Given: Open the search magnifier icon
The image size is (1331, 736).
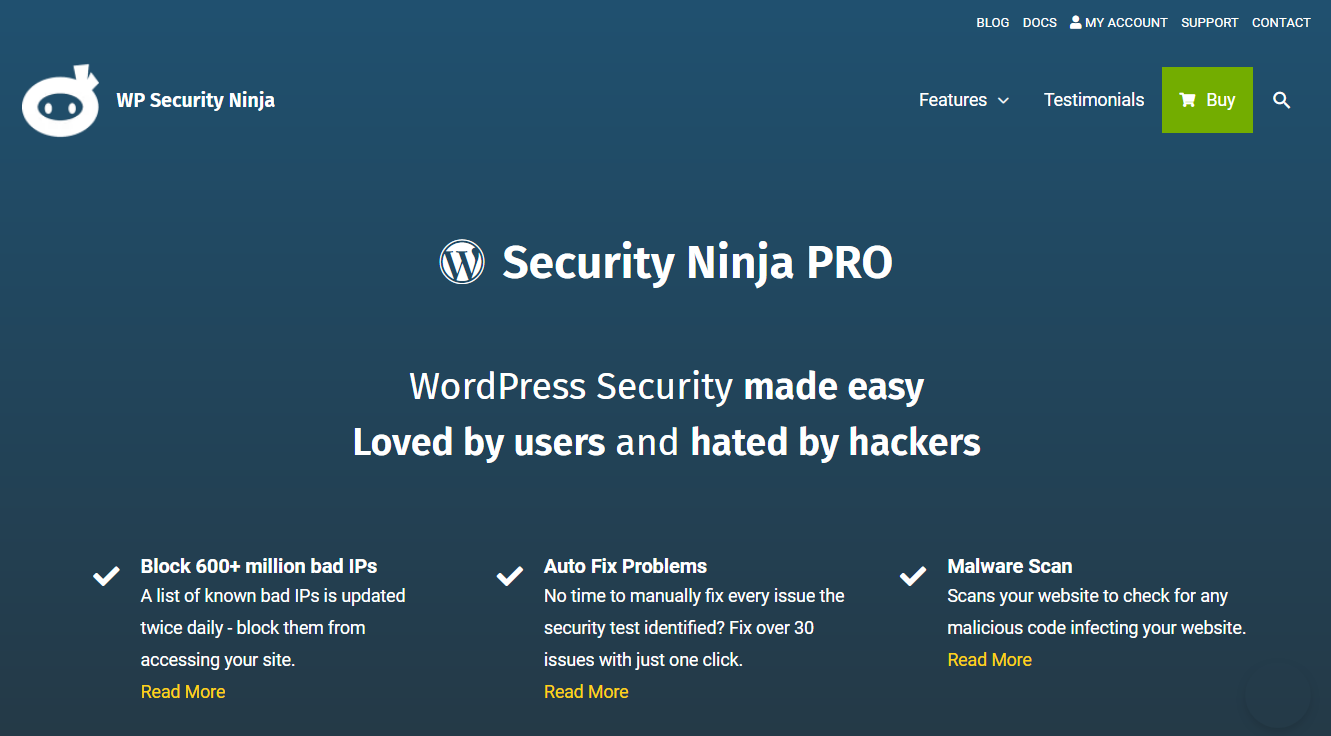Looking at the screenshot, I should click(x=1282, y=100).
